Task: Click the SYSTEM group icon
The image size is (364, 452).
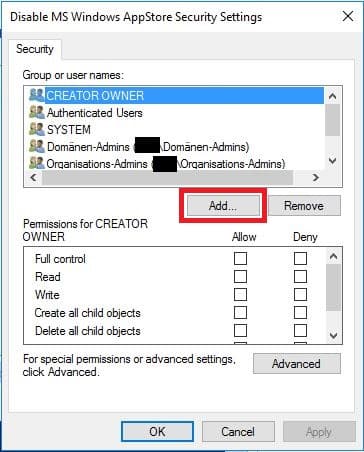Action: pos(36,129)
